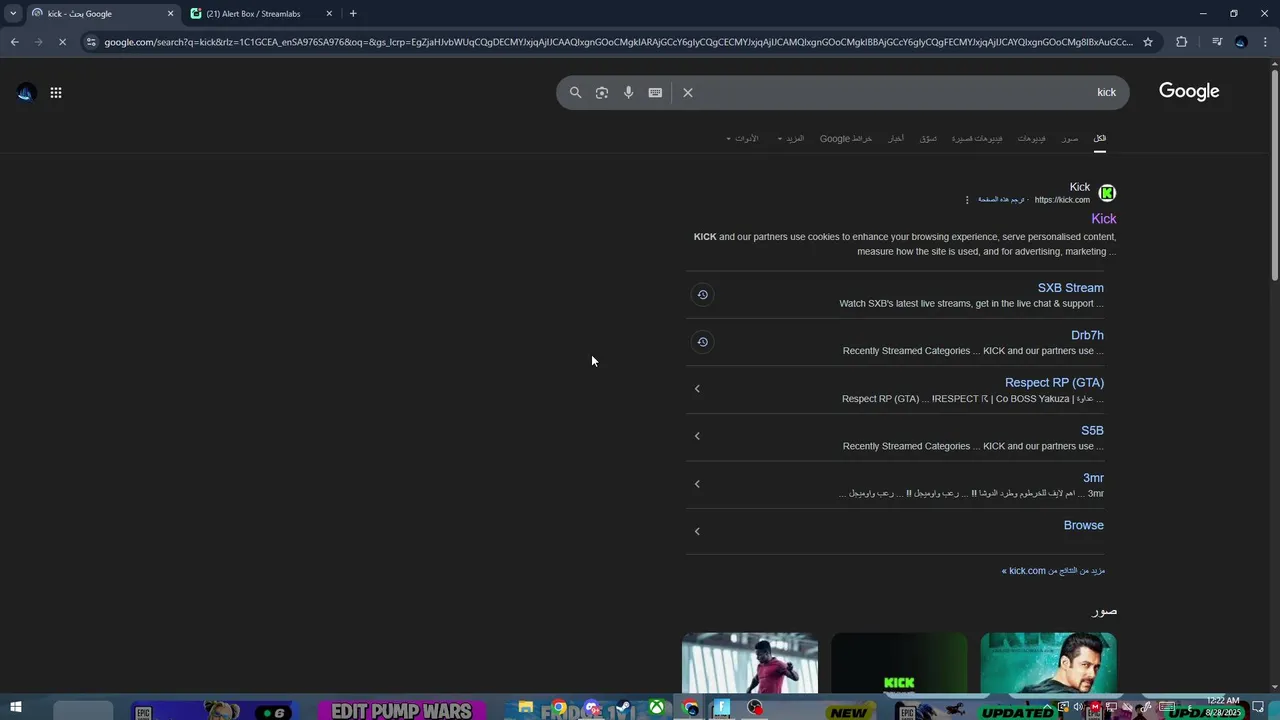The width and height of the screenshot is (1280, 720).
Task: Open the green KICK logo image thumbnail
Action: pos(899,662)
